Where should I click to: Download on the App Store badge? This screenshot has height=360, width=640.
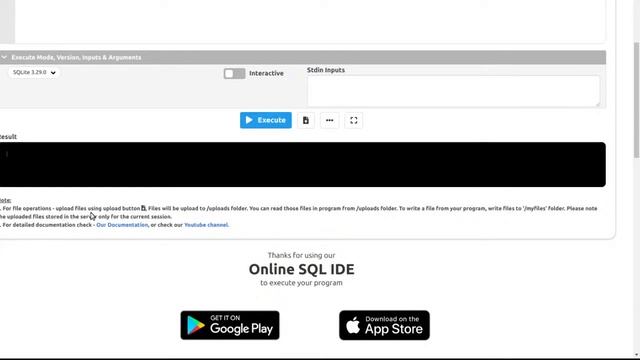coord(384,325)
